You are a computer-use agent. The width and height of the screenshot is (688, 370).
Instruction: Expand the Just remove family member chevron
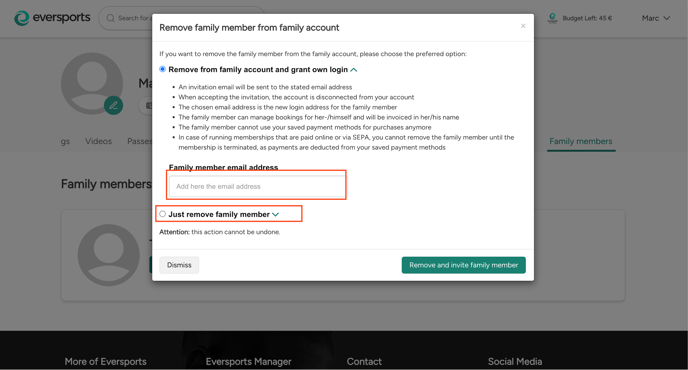[276, 215]
